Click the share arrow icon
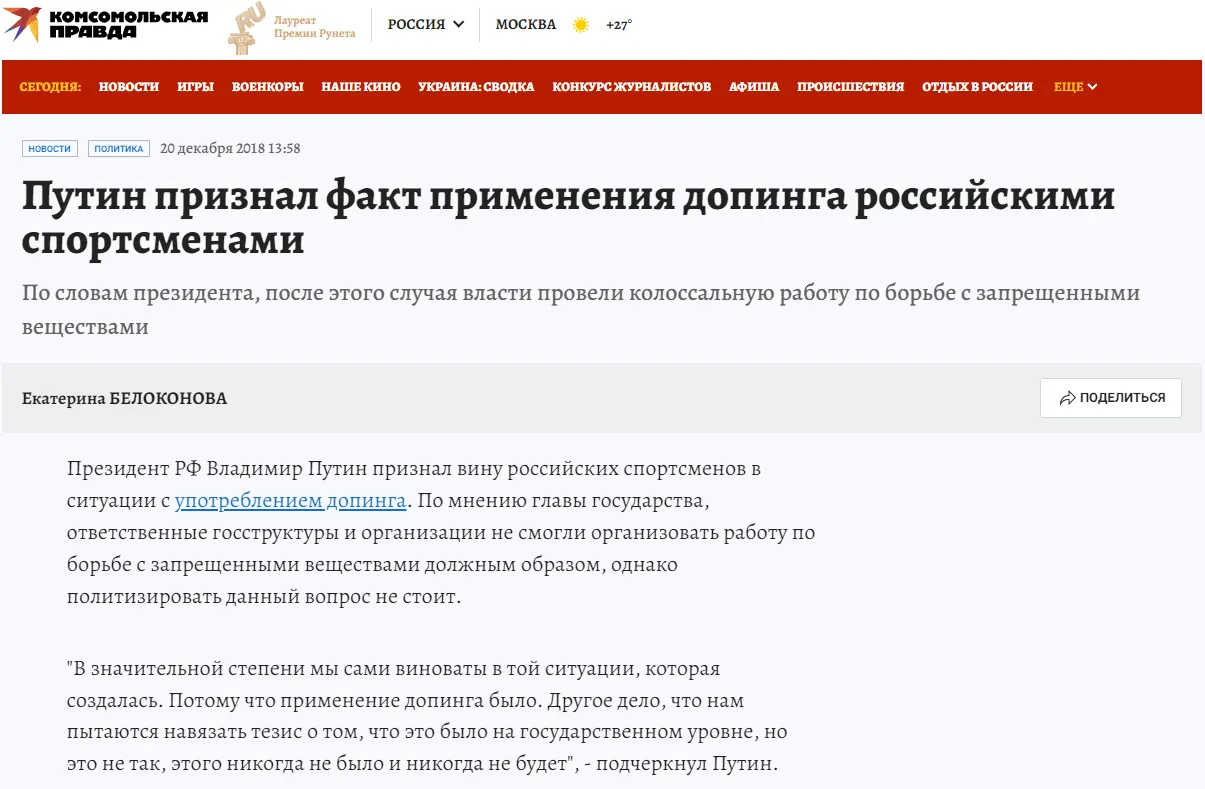 click(x=1067, y=398)
